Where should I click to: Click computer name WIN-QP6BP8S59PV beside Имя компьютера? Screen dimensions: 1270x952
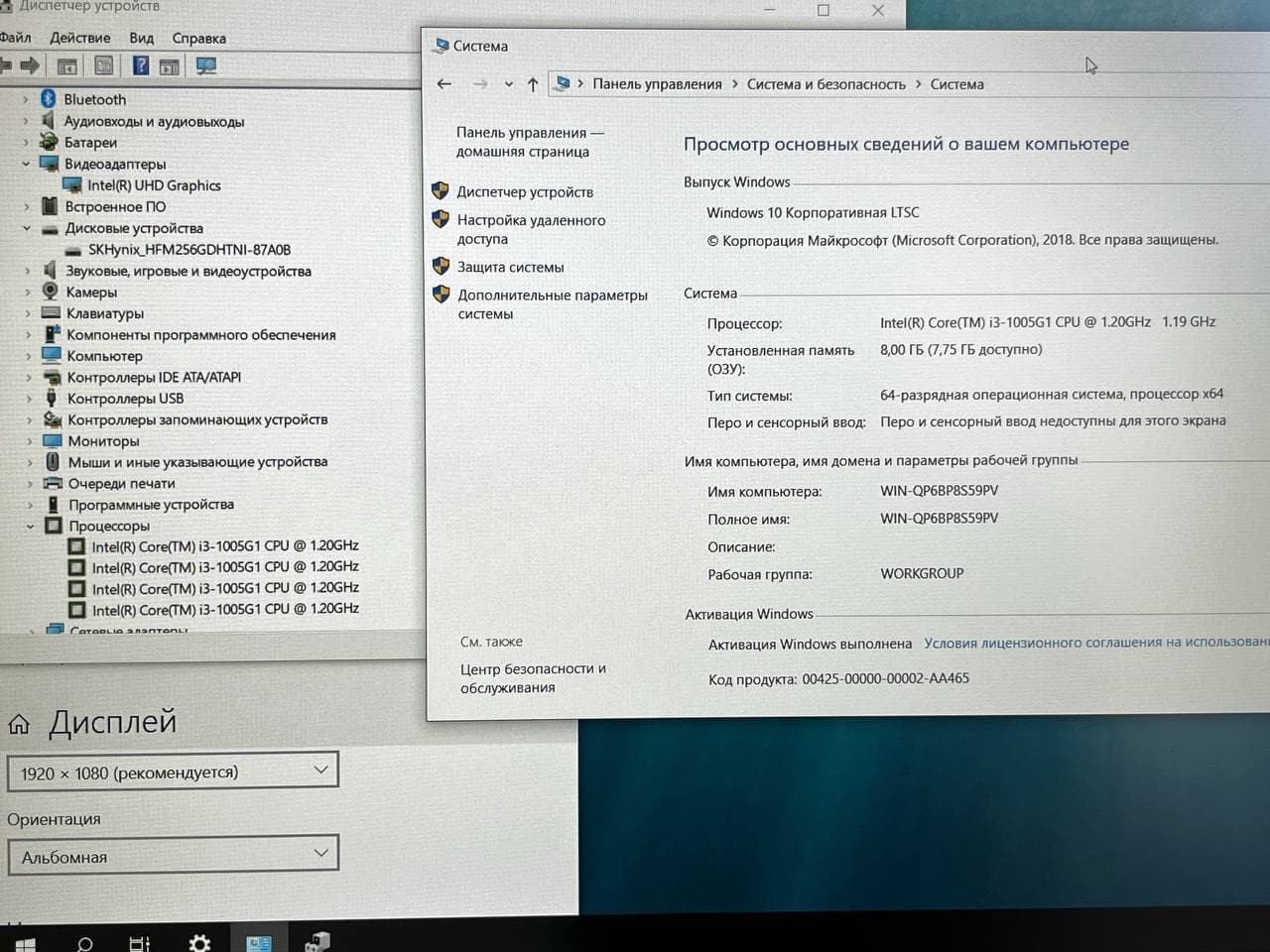coord(939,490)
